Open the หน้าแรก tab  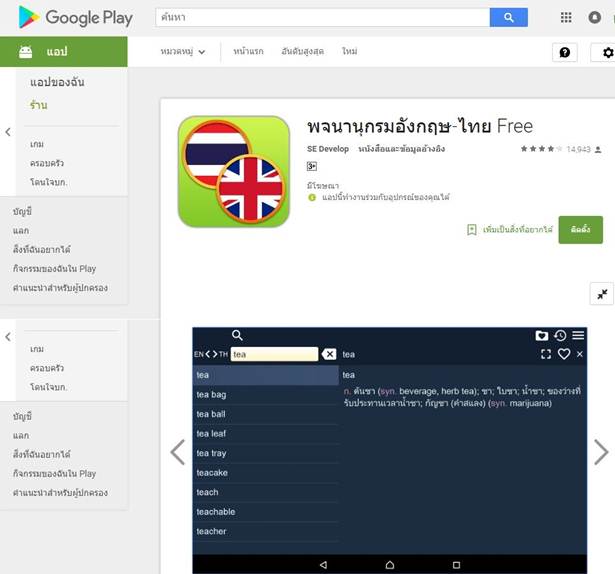(248, 51)
